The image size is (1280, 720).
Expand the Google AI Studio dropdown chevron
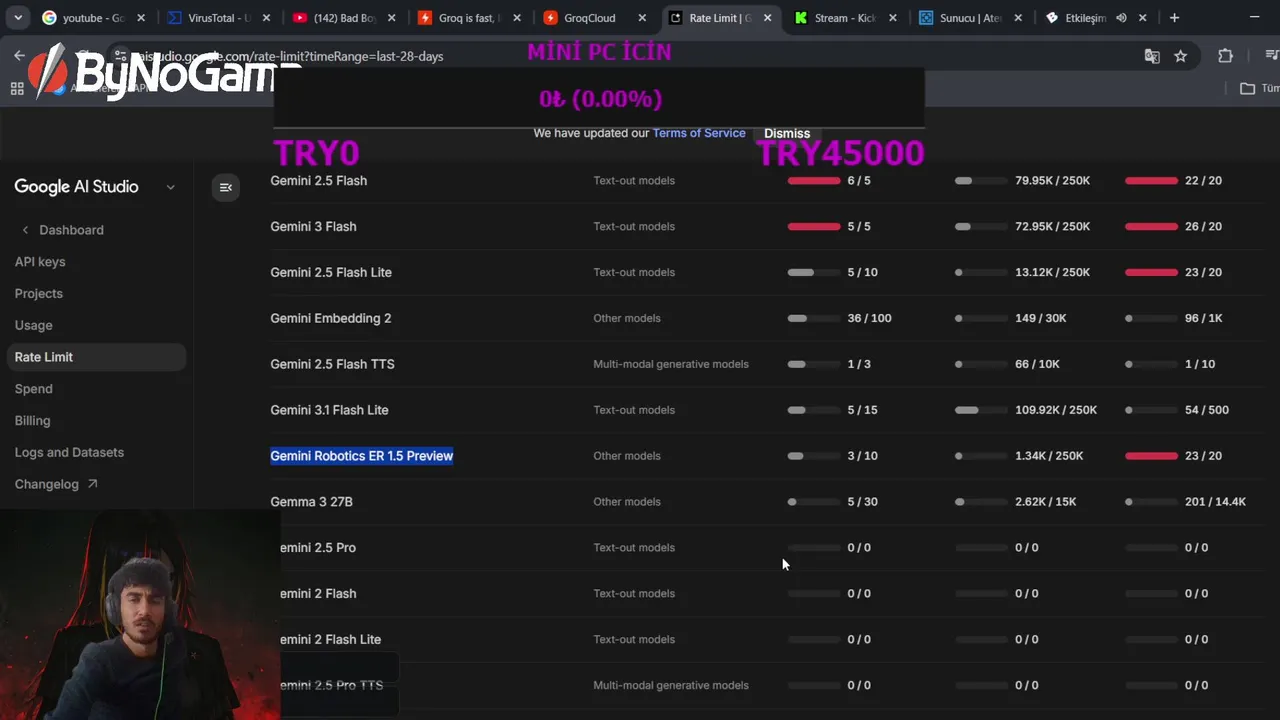pyautogui.click(x=170, y=187)
